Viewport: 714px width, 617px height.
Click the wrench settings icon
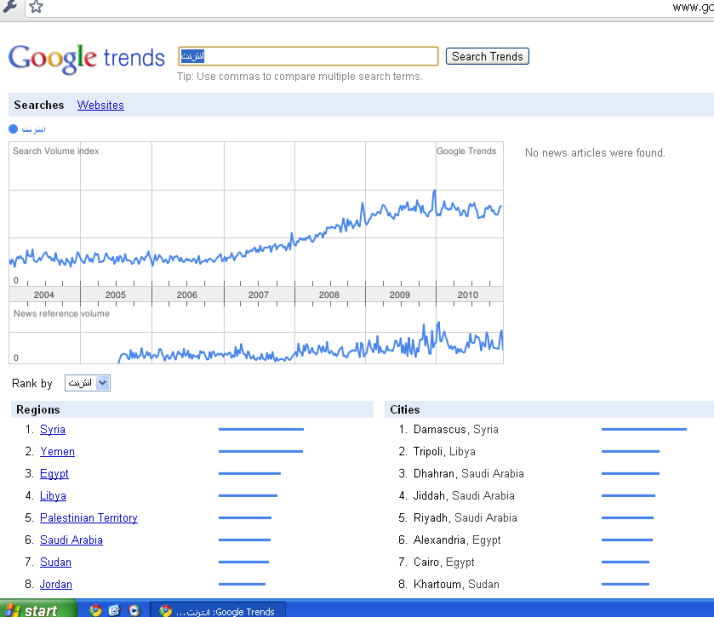[10, 6]
